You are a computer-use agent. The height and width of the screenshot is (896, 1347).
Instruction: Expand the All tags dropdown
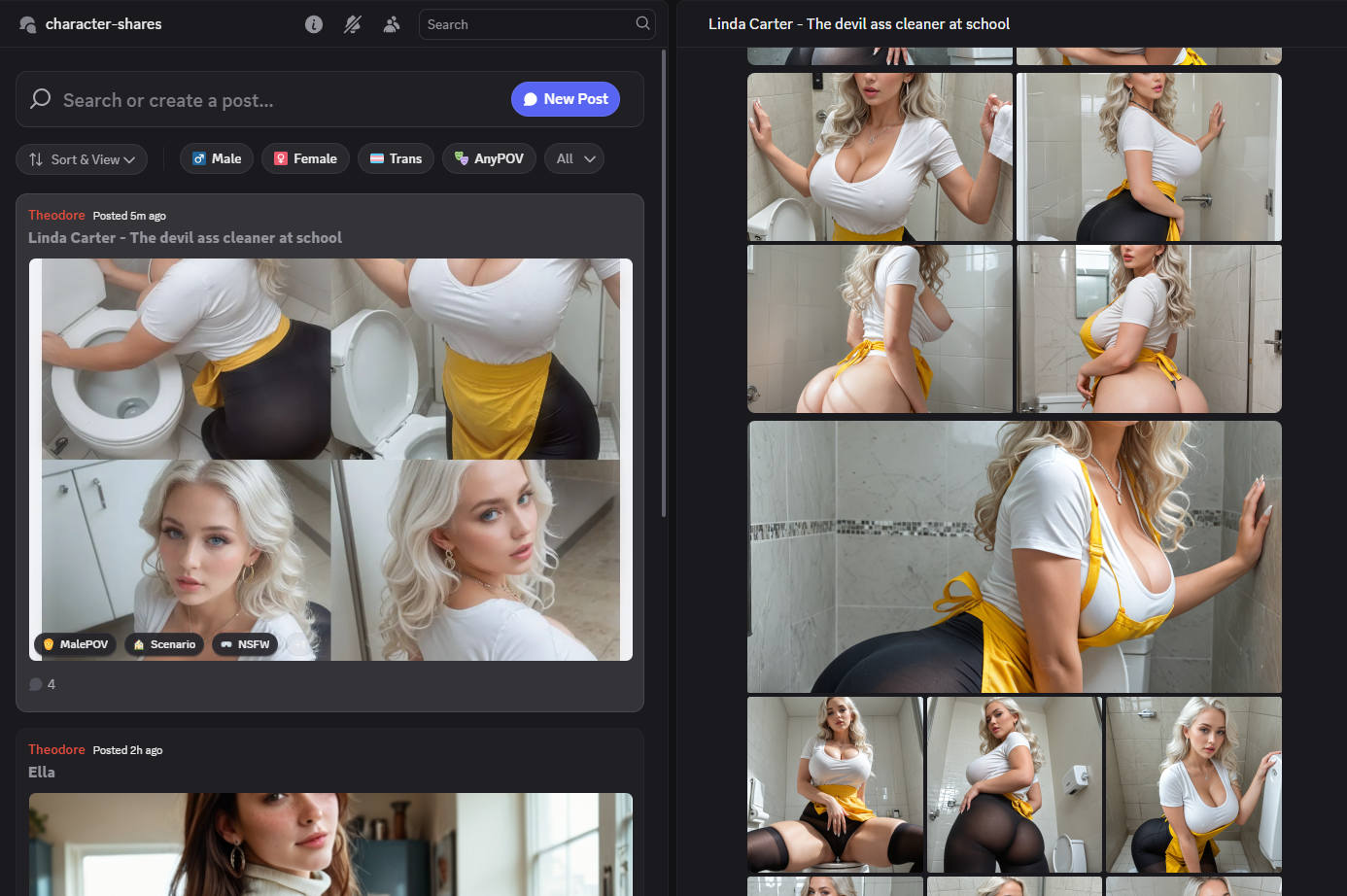[x=574, y=158]
